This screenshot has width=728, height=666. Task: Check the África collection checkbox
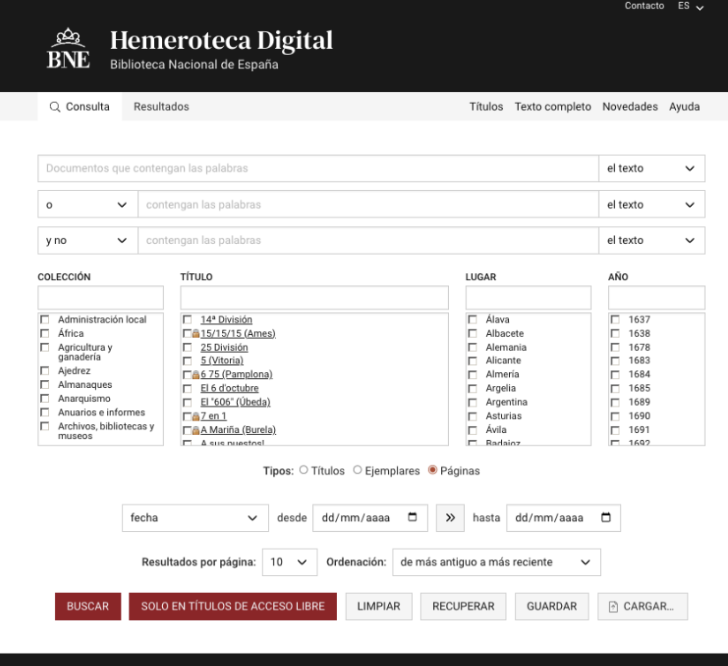click(45, 333)
